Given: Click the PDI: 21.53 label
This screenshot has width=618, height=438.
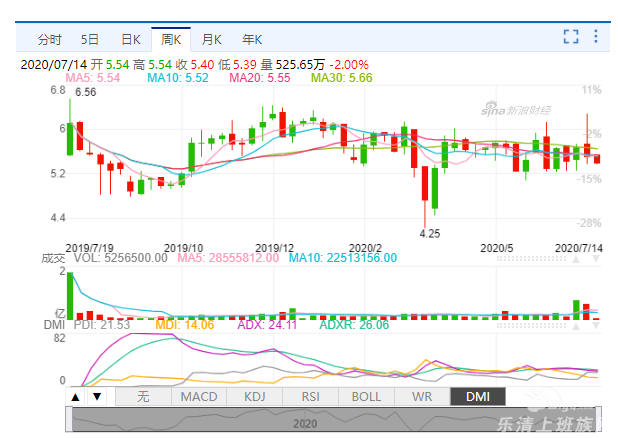Looking at the screenshot, I should pyautogui.click(x=102, y=325).
